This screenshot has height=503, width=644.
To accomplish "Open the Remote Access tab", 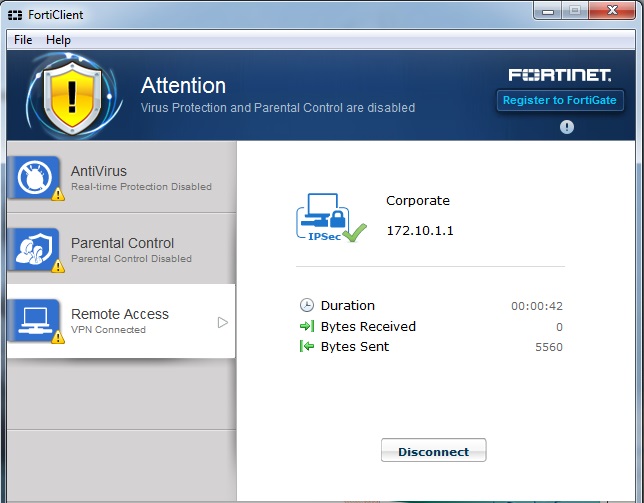I will pos(122,321).
